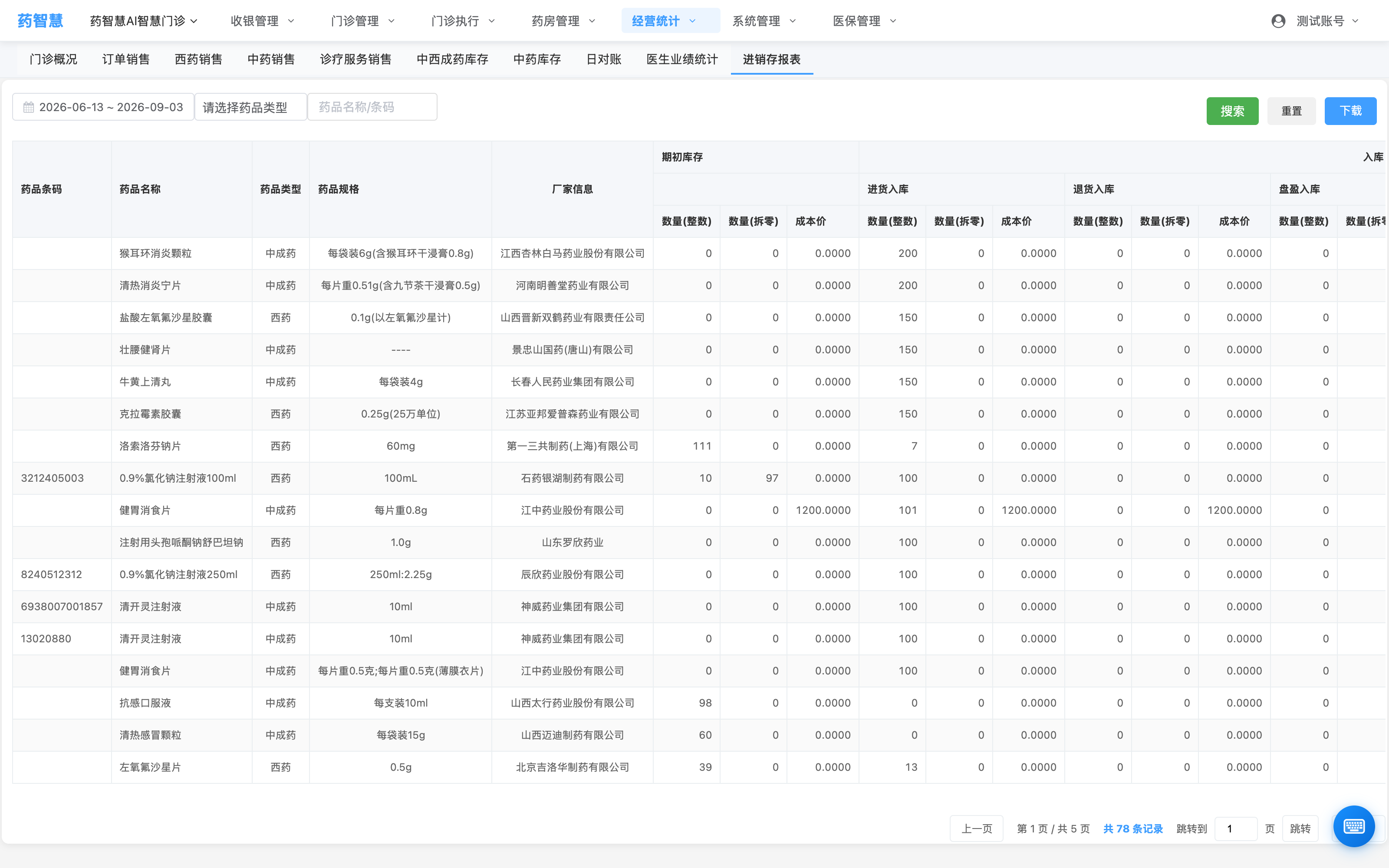Open the 门诊管理 dropdown menu
Image resolution: width=1389 pixels, height=868 pixels.
tap(363, 21)
